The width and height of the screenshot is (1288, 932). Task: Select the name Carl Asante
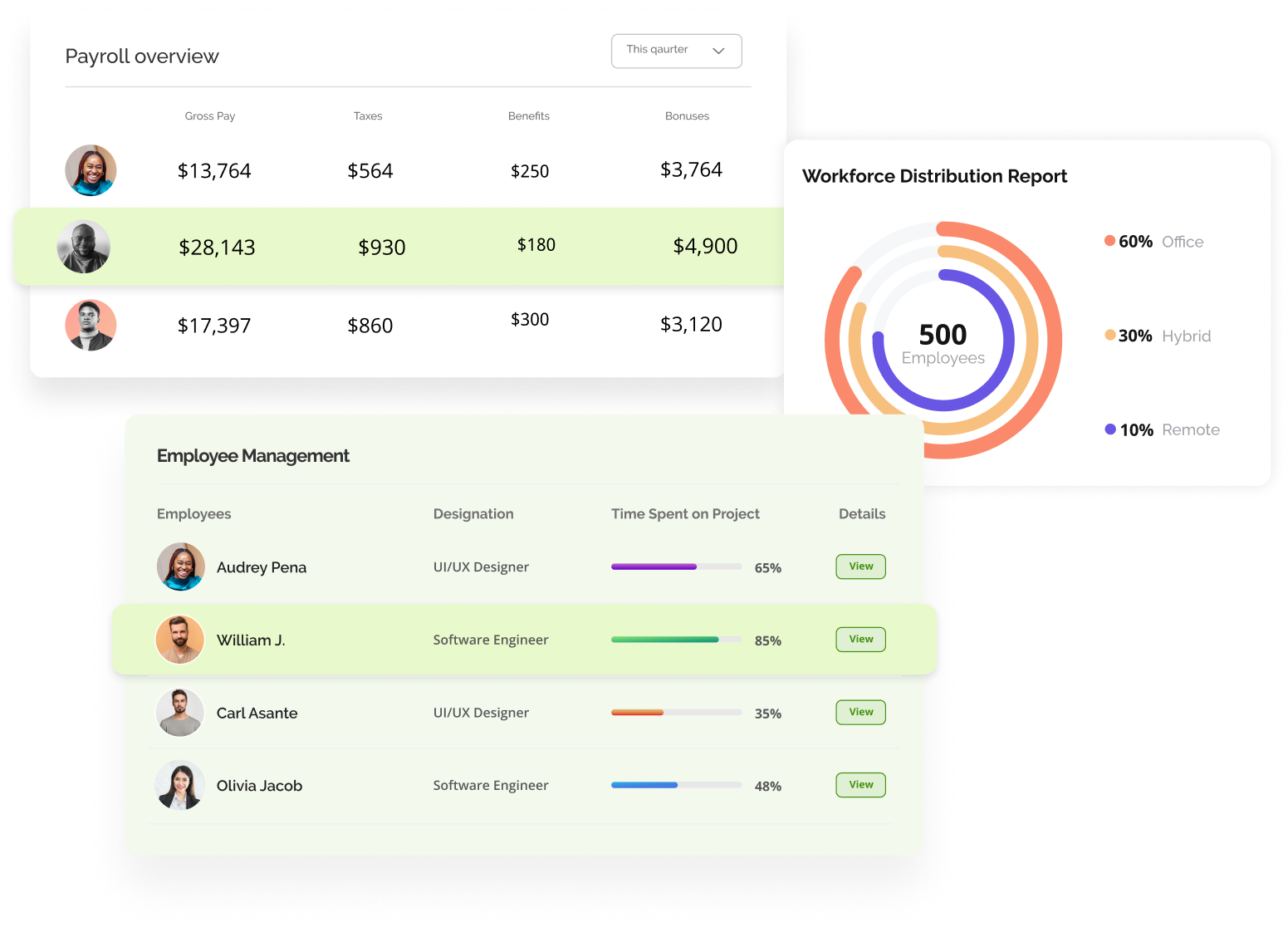(257, 714)
